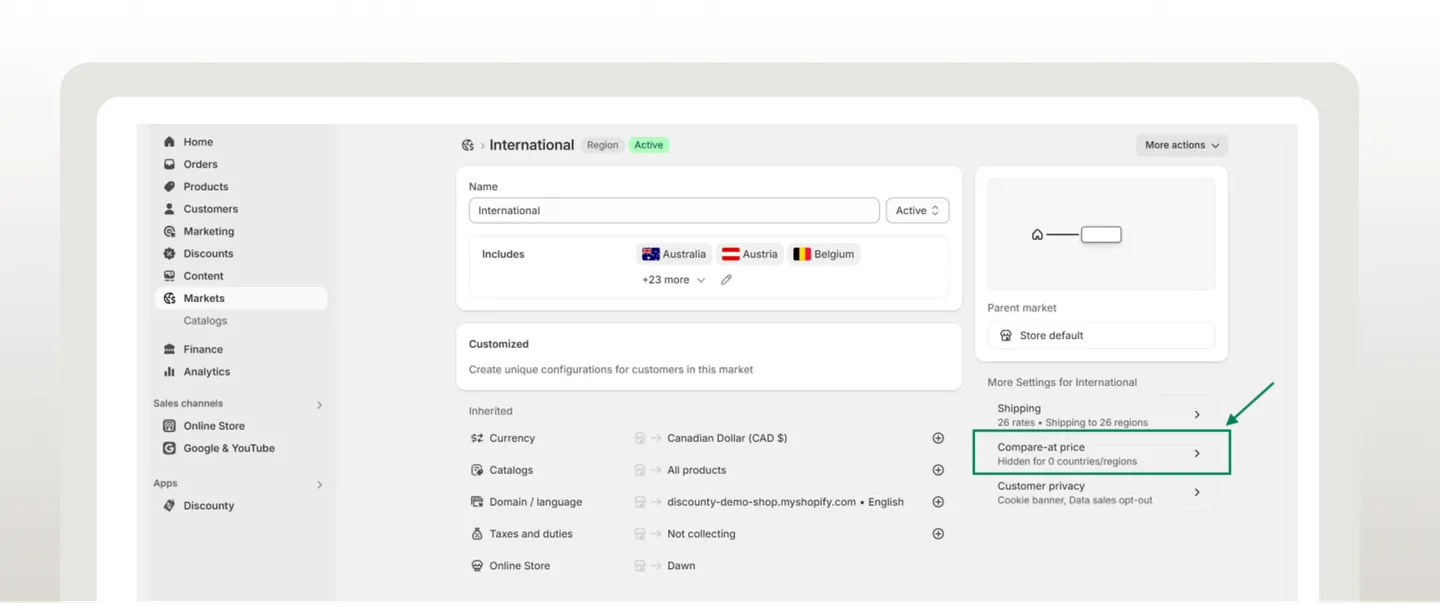Open the Active status dropdown
The width and height of the screenshot is (1440, 606).
pyautogui.click(x=917, y=210)
